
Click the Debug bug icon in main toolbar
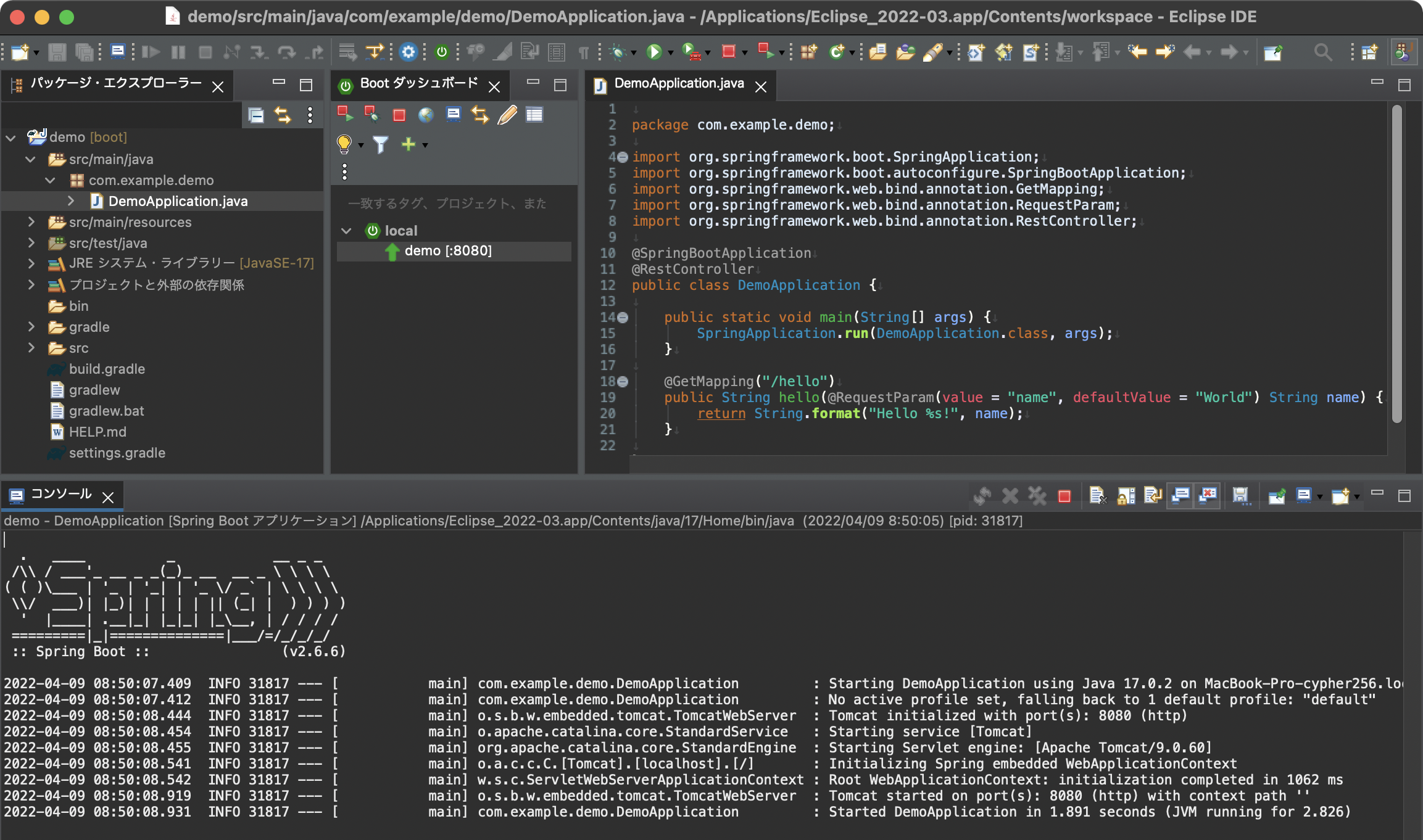pos(617,52)
